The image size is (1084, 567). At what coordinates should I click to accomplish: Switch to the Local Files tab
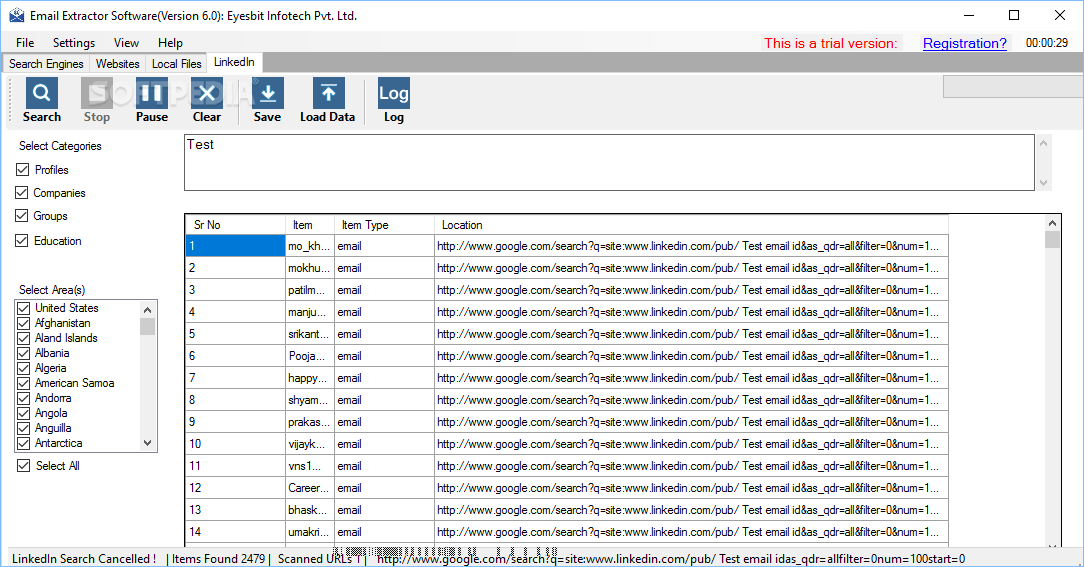pos(176,64)
